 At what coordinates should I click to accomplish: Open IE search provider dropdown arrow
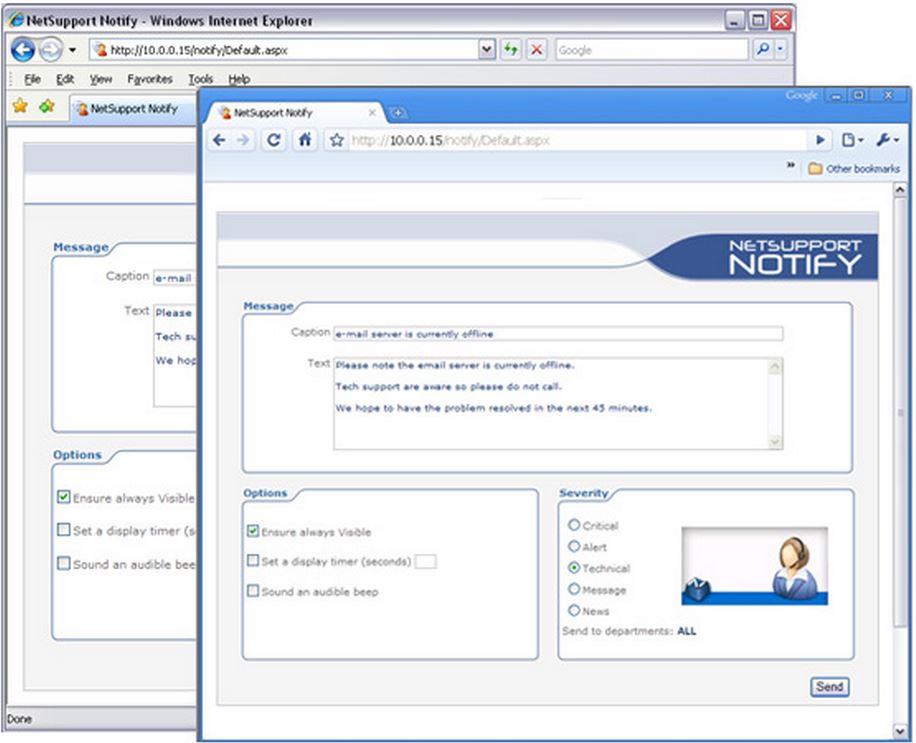[780, 50]
